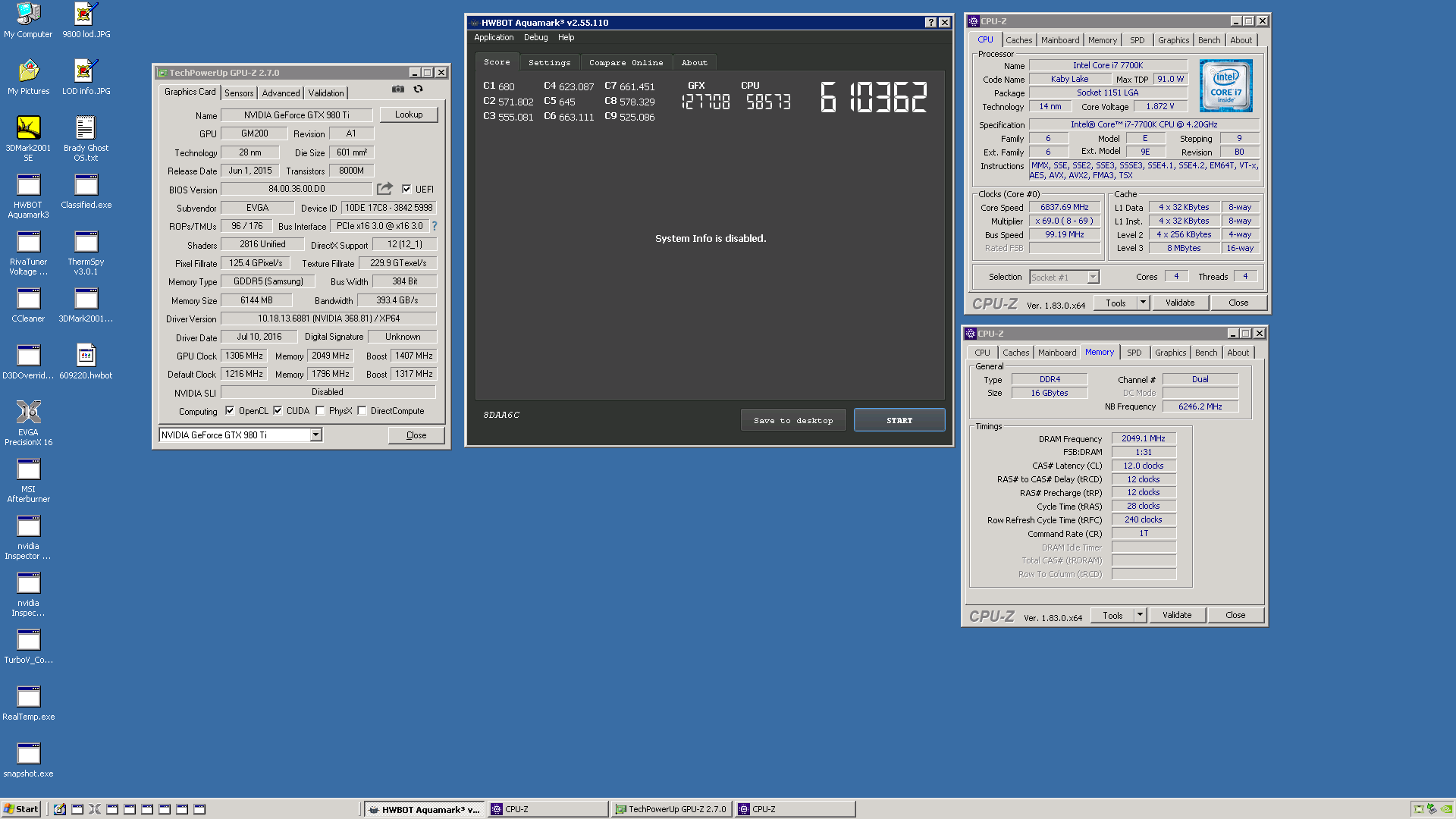The image size is (1456, 819).
Task: Open My Pictures desktop icon
Action: pyautogui.click(x=28, y=77)
